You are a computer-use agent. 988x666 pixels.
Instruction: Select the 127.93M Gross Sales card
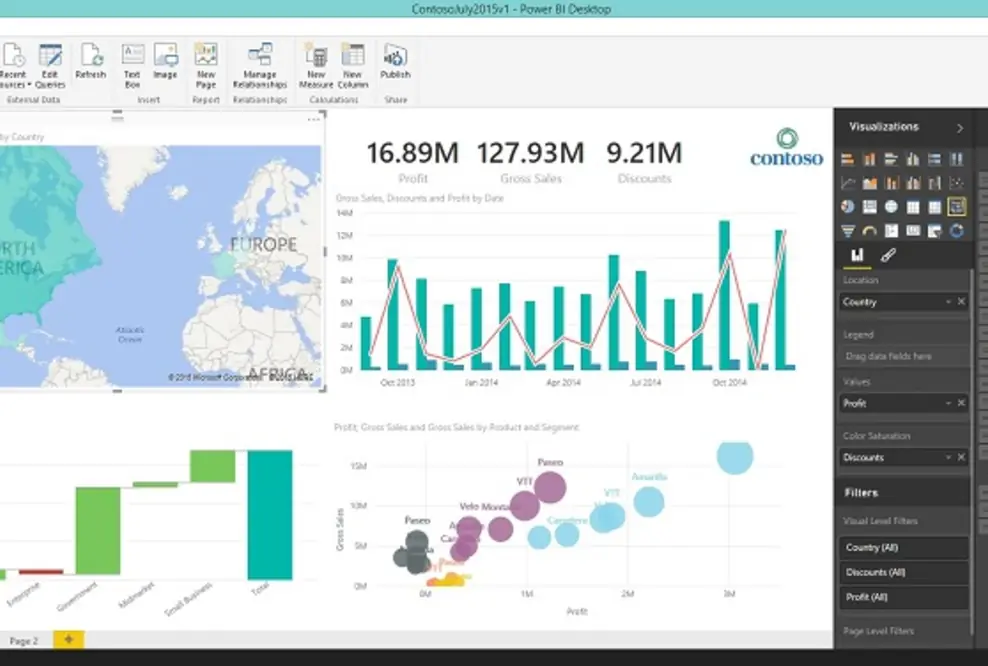[x=531, y=161]
